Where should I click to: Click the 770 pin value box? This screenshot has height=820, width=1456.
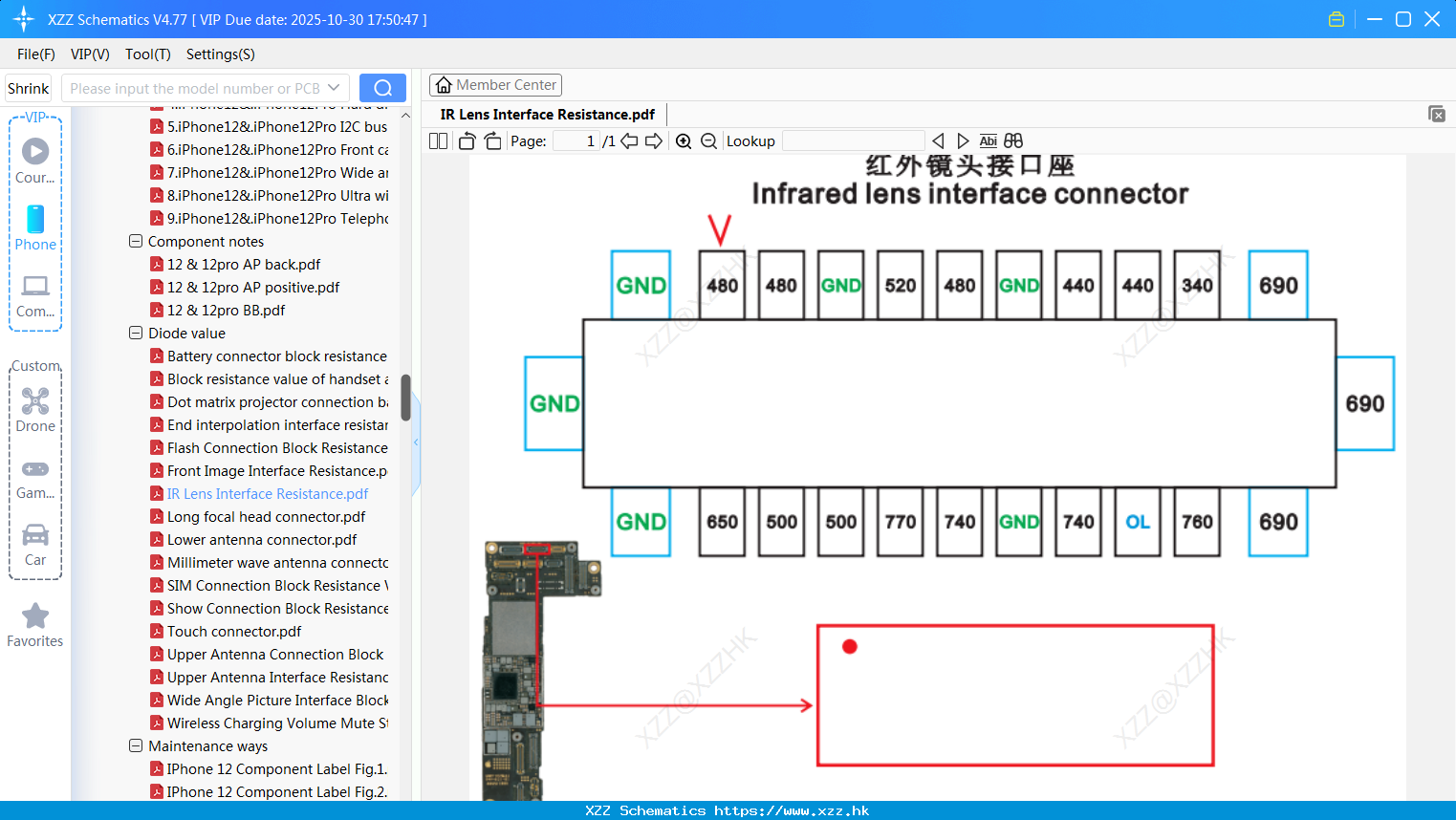point(900,522)
